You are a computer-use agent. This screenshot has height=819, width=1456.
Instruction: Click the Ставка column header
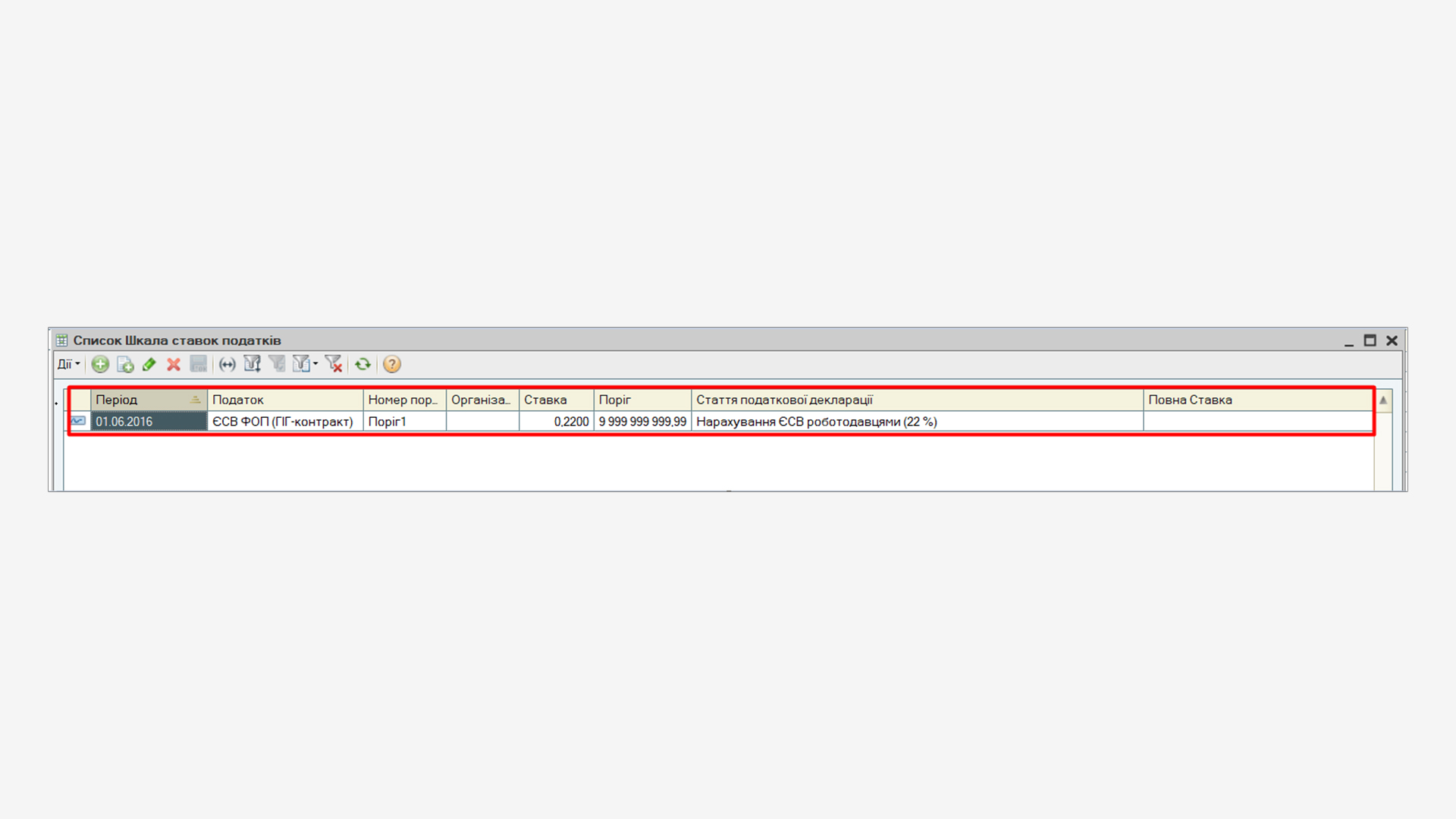pyautogui.click(x=557, y=400)
